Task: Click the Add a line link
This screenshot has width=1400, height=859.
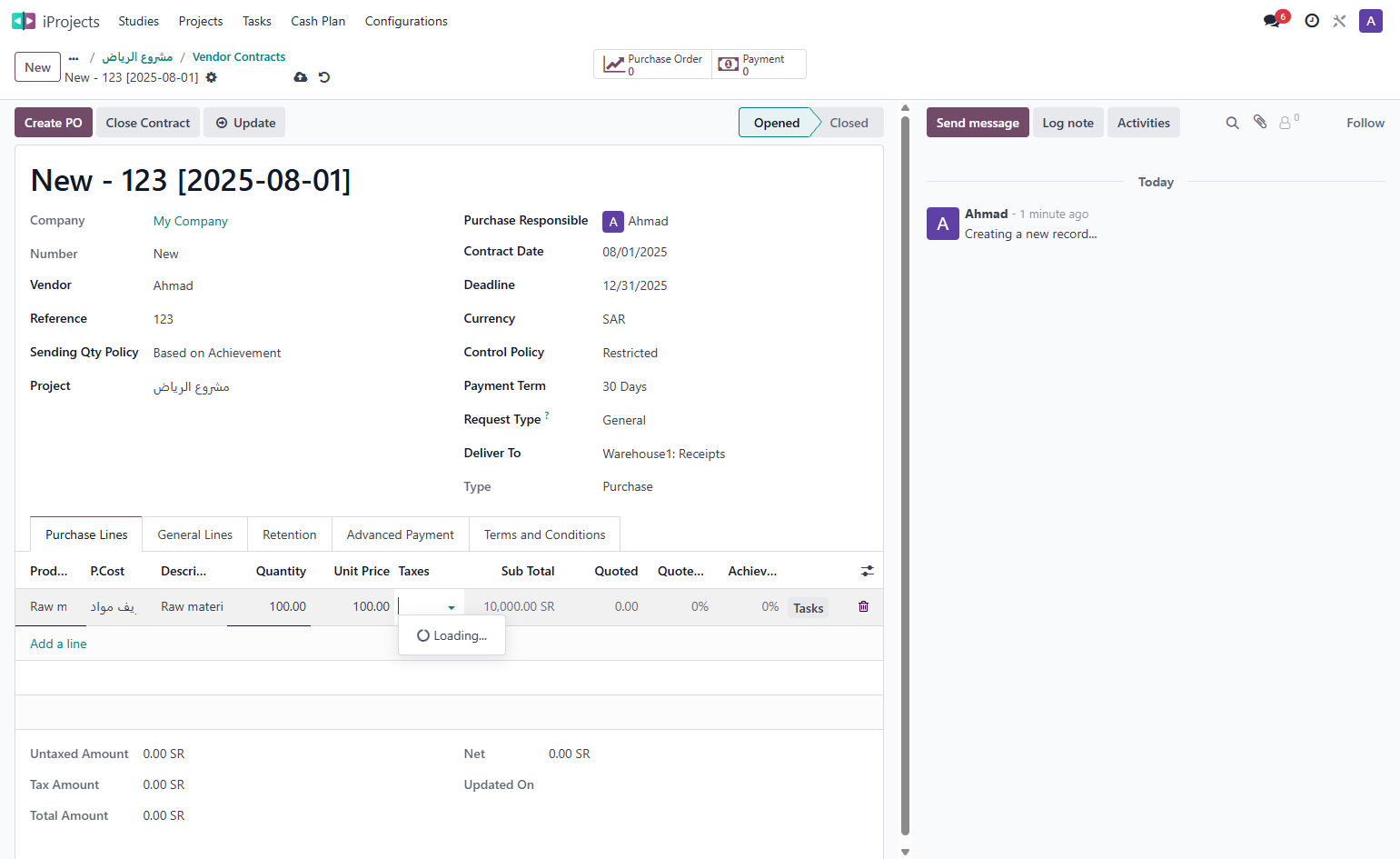Action: [59, 644]
